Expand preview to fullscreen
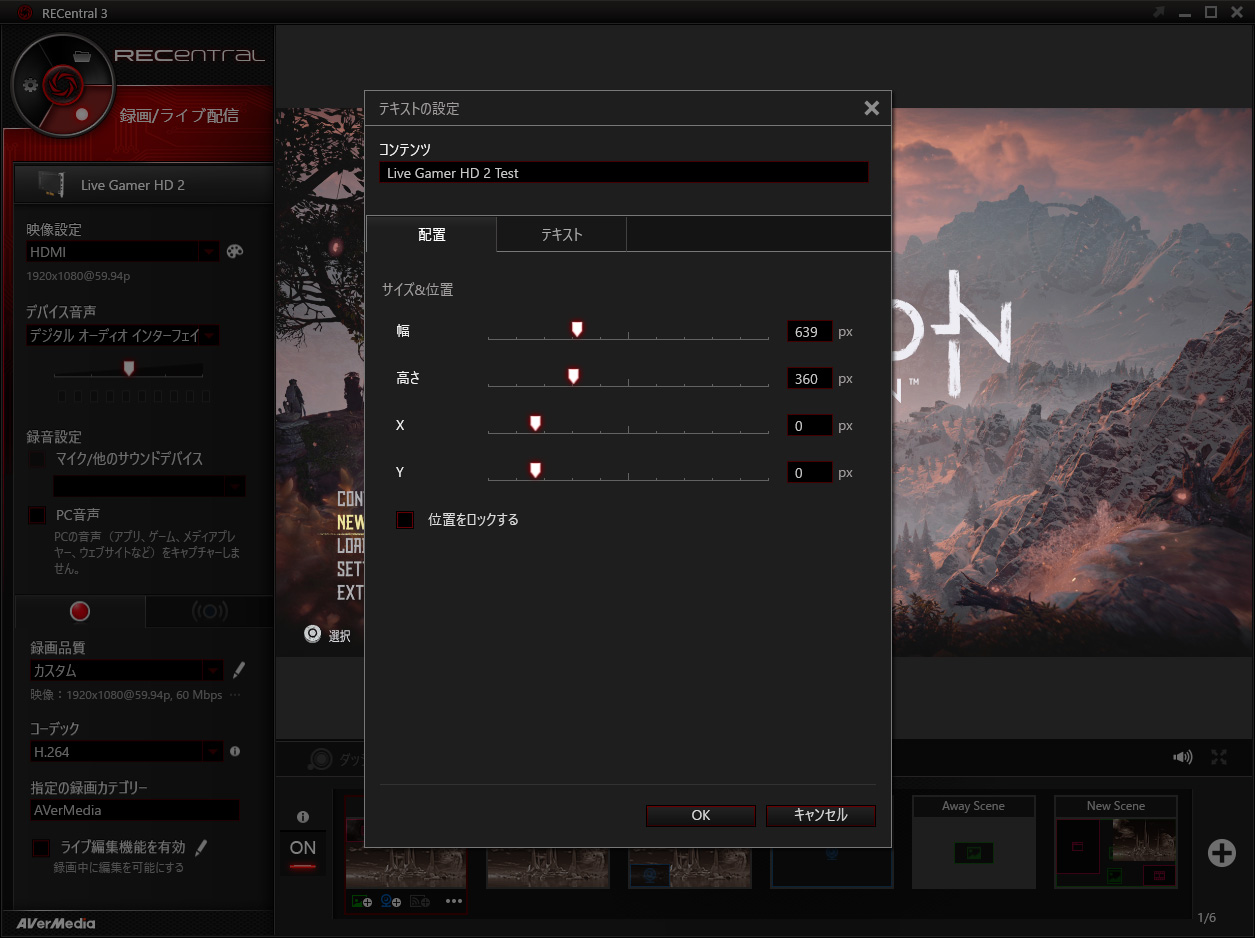This screenshot has width=1255, height=938. tap(1219, 757)
